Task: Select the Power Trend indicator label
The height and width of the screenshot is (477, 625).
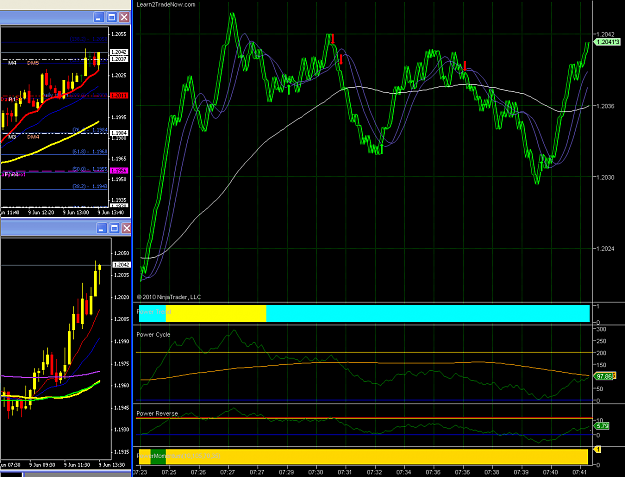Action: click(154, 312)
